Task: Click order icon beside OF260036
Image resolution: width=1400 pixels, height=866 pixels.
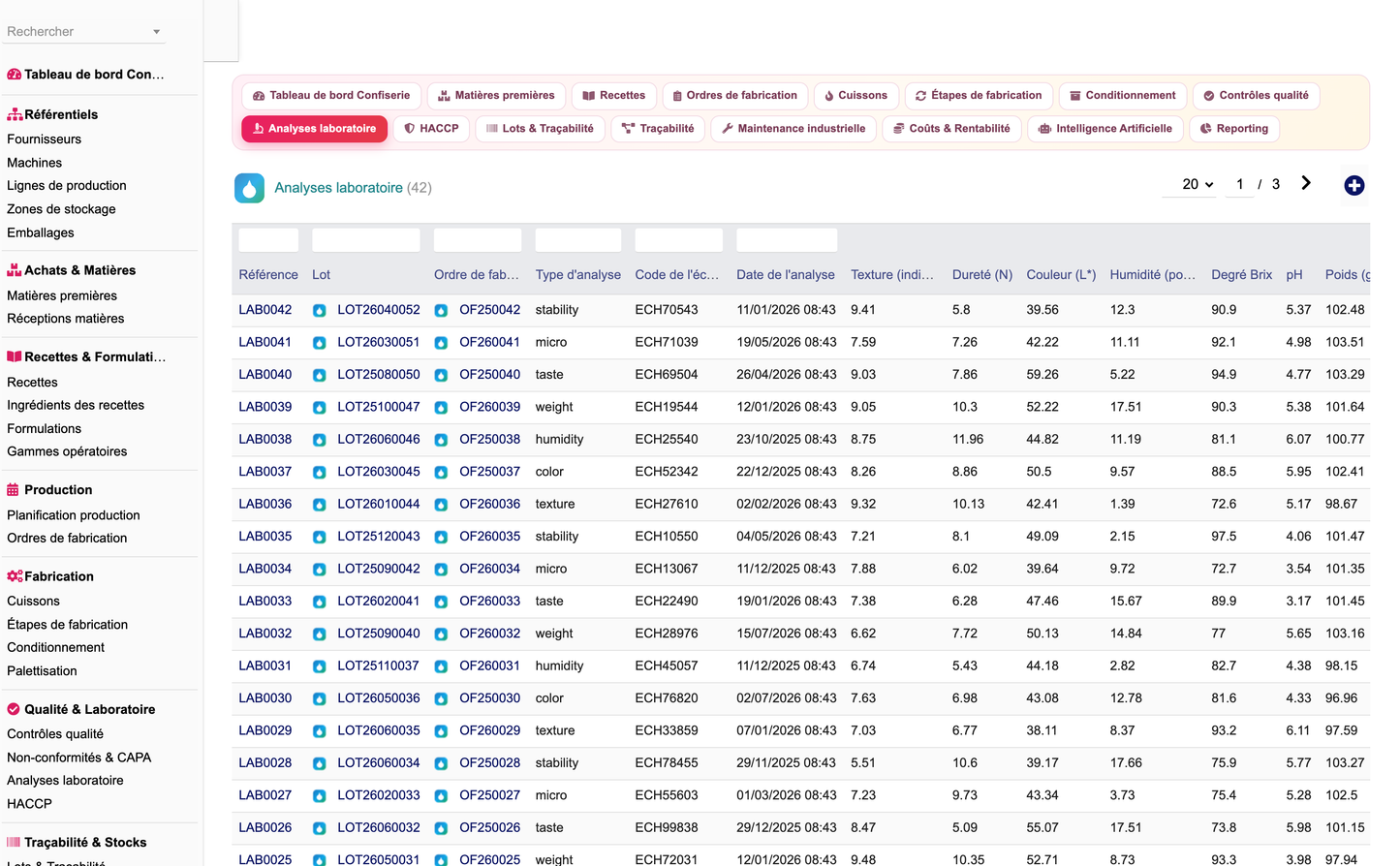Action: click(441, 505)
